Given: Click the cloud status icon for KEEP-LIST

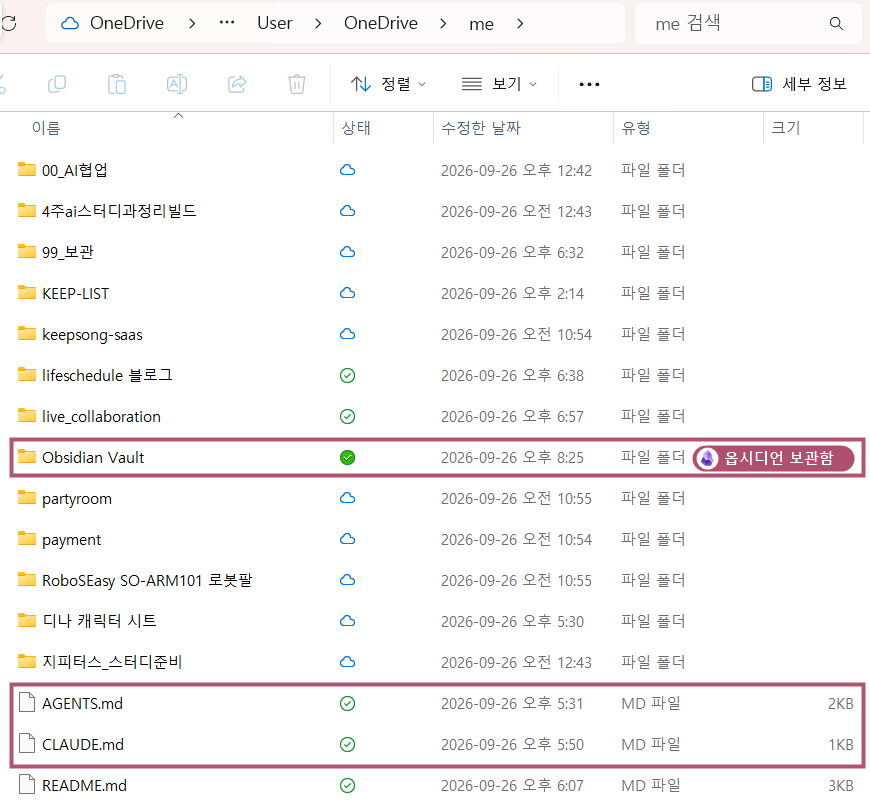Looking at the screenshot, I should tap(347, 293).
